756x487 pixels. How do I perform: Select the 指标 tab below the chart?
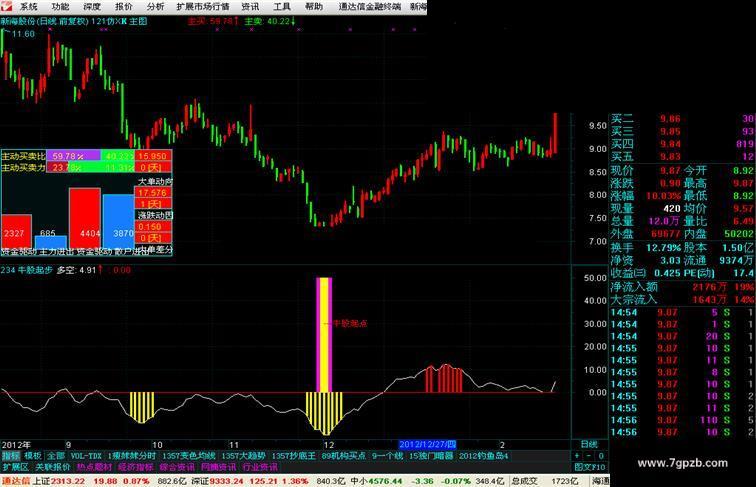point(10,456)
